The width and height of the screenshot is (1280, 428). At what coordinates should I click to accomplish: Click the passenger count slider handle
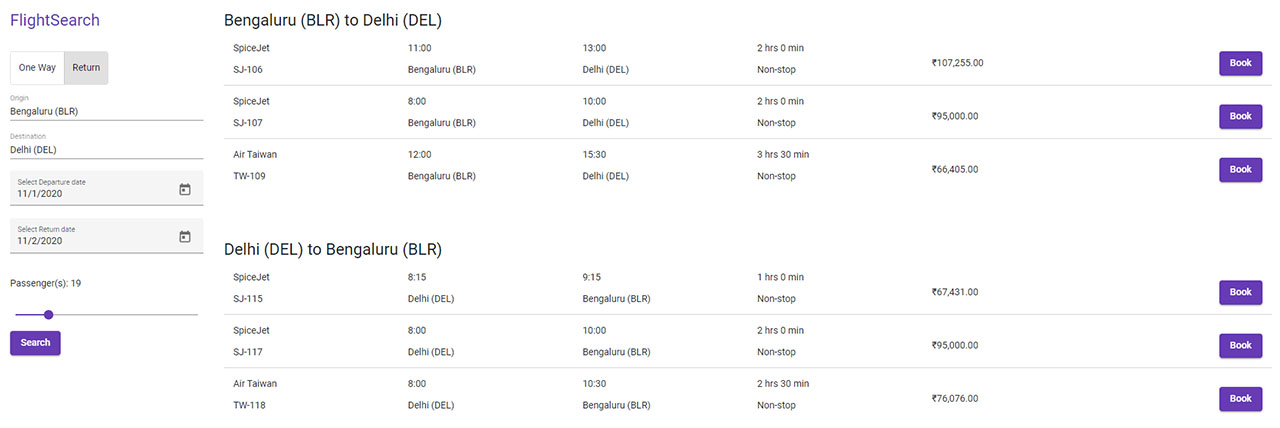[x=48, y=315]
